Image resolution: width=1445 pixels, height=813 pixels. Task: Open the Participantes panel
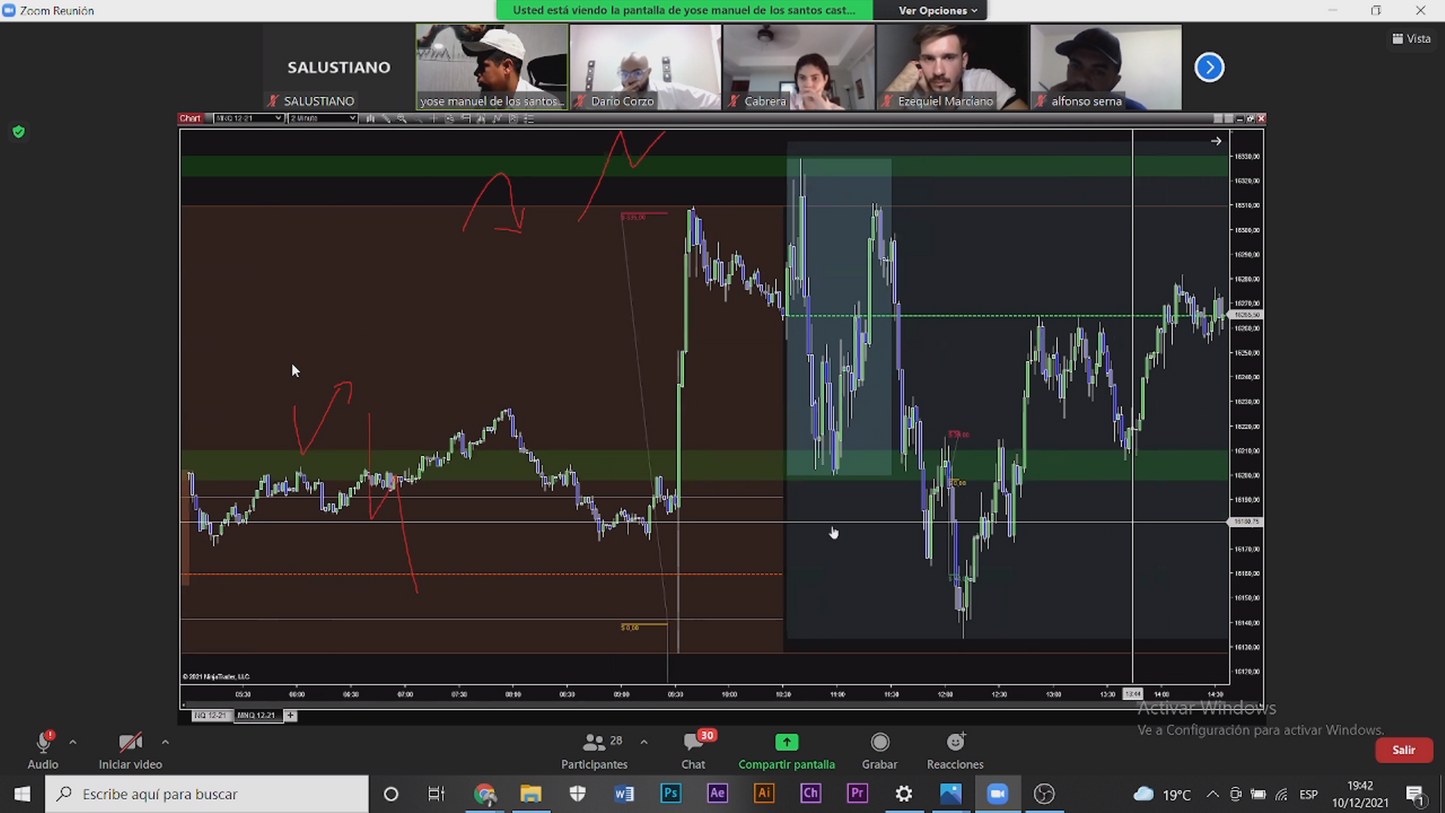pos(594,743)
